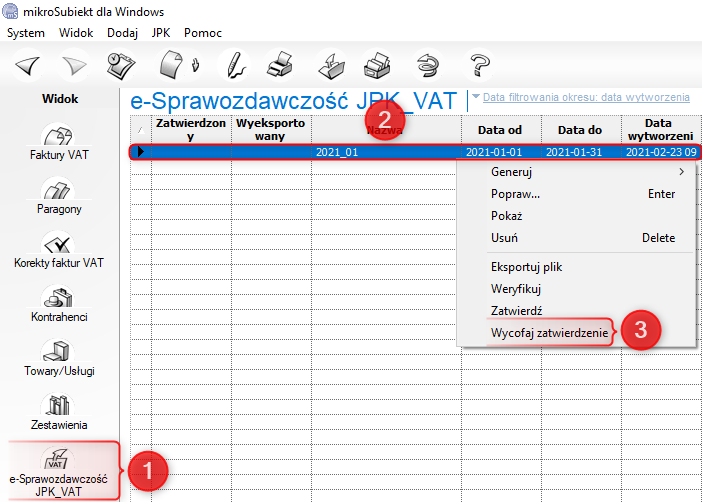Open the new document dropdown arrow

point(195,65)
